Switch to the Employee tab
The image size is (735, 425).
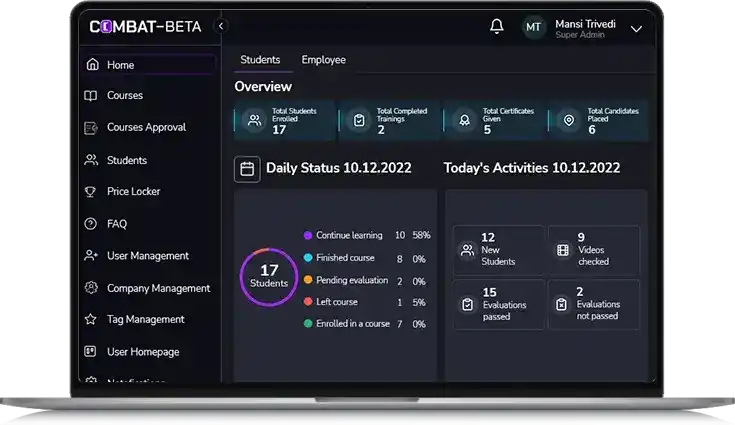[323, 60]
